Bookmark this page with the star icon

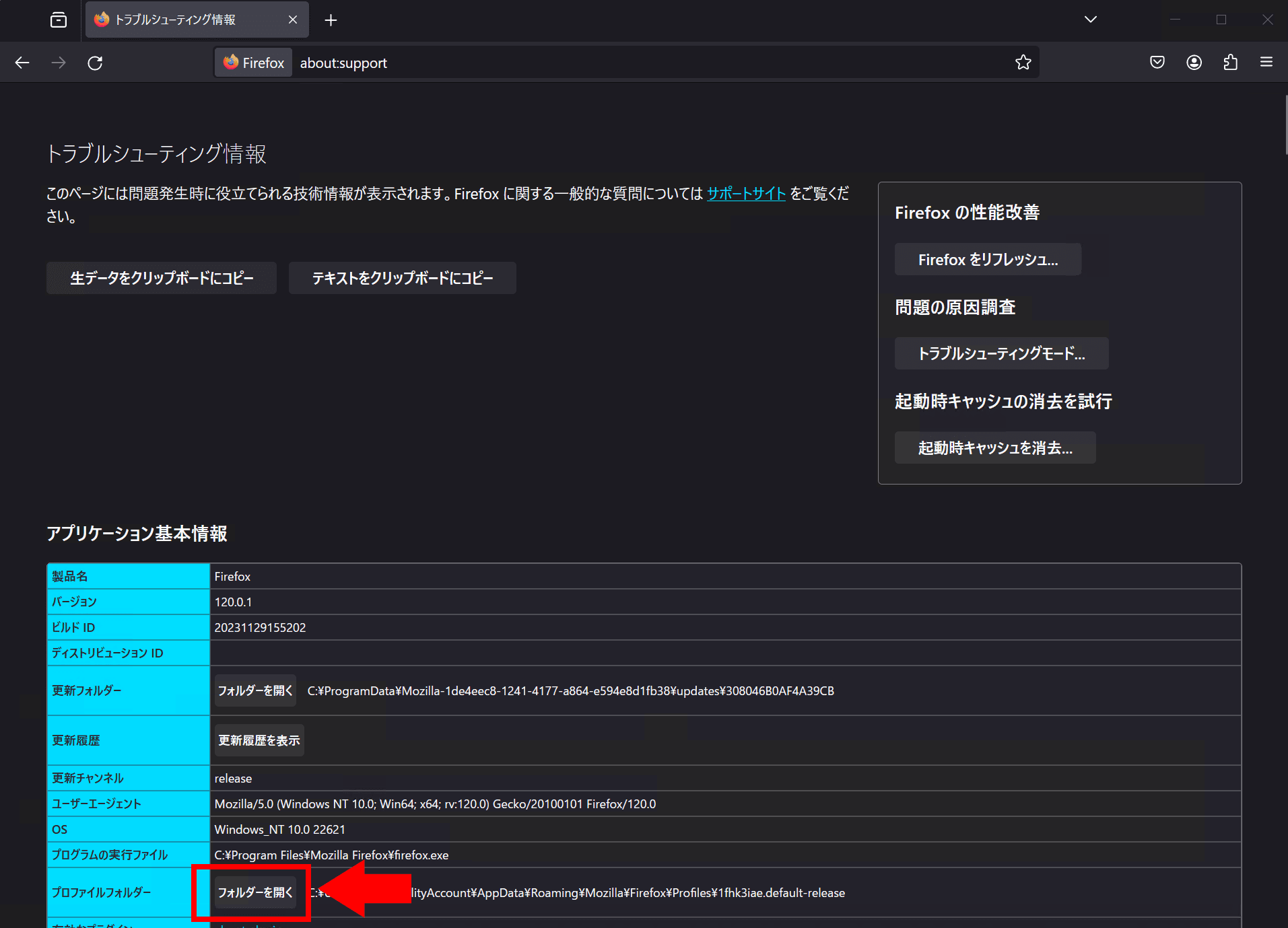pyautogui.click(x=1023, y=63)
